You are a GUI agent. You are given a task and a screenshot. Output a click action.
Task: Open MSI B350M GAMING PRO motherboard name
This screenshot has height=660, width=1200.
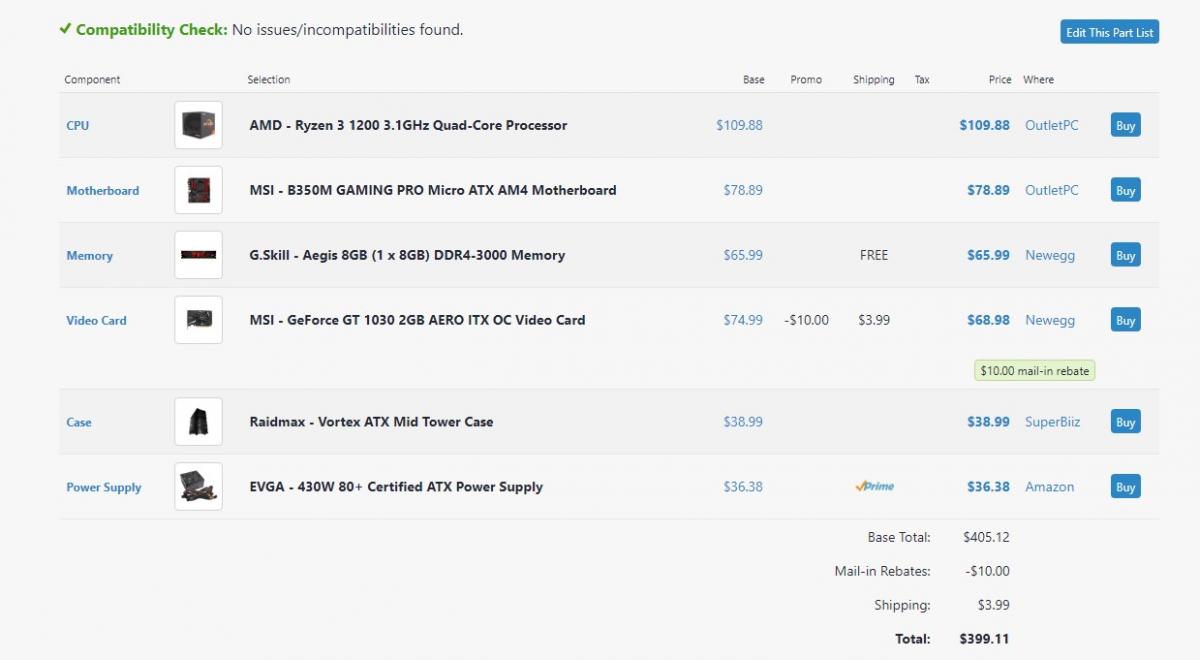tap(433, 190)
